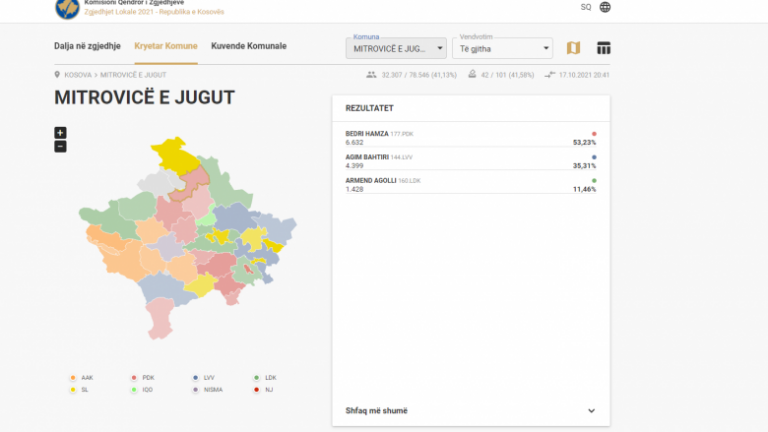This screenshot has width=768, height=432.
Task: Open the Komuna dropdown
Action: [x=396, y=48]
